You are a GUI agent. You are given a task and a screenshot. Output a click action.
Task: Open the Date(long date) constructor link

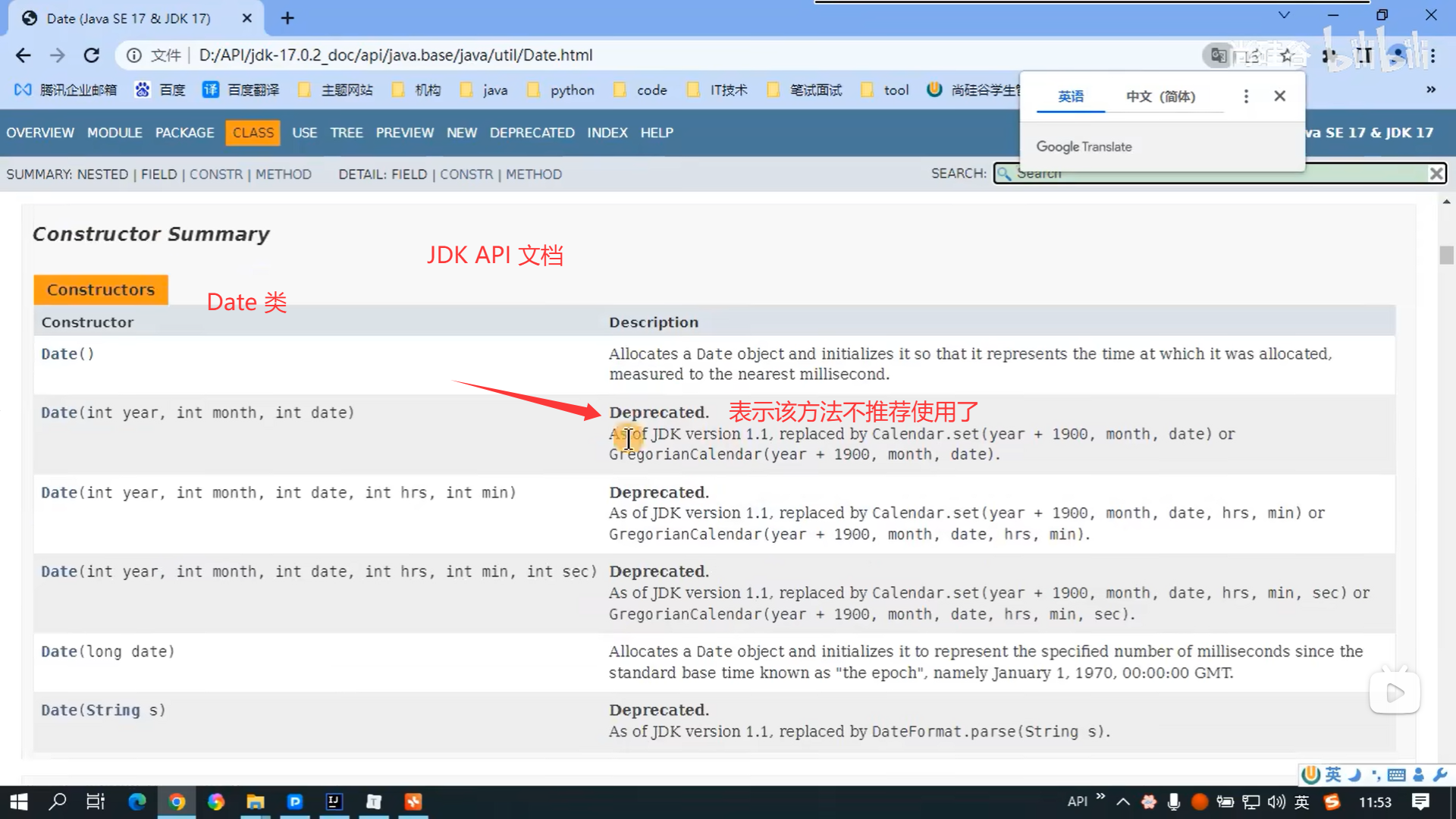[59, 651]
